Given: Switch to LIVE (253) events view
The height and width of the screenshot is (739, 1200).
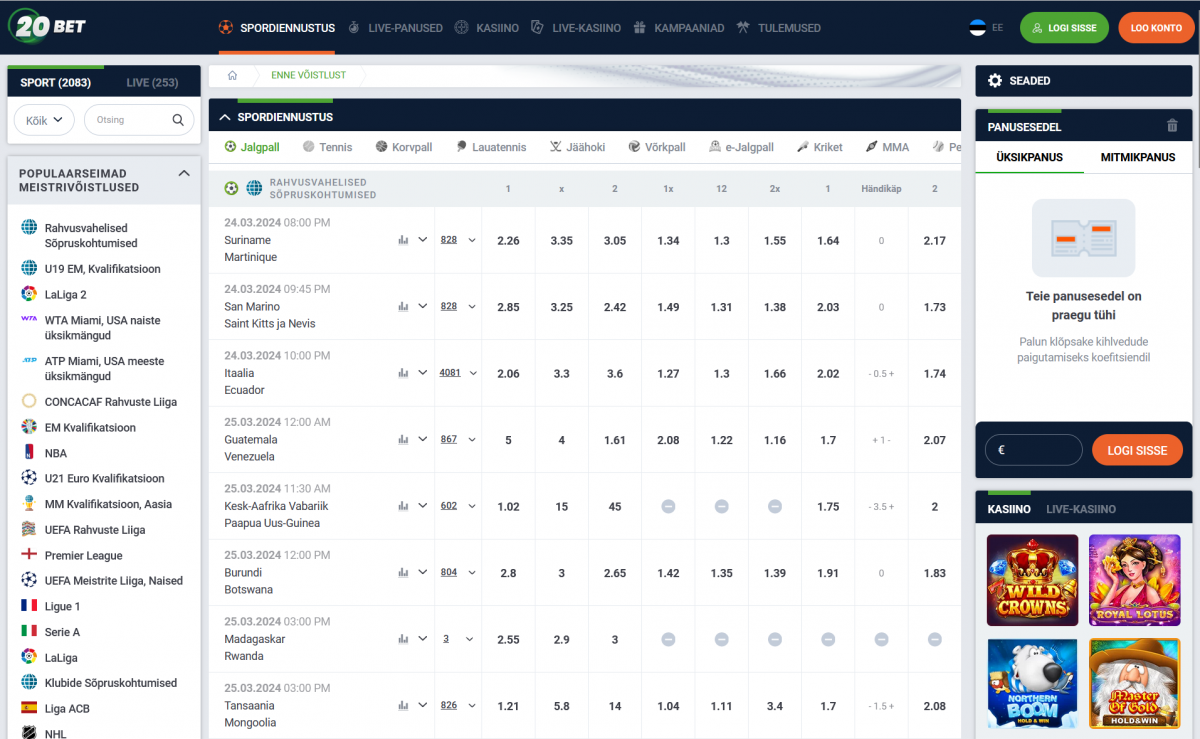Looking at the screenshot, I should (152, 82).
